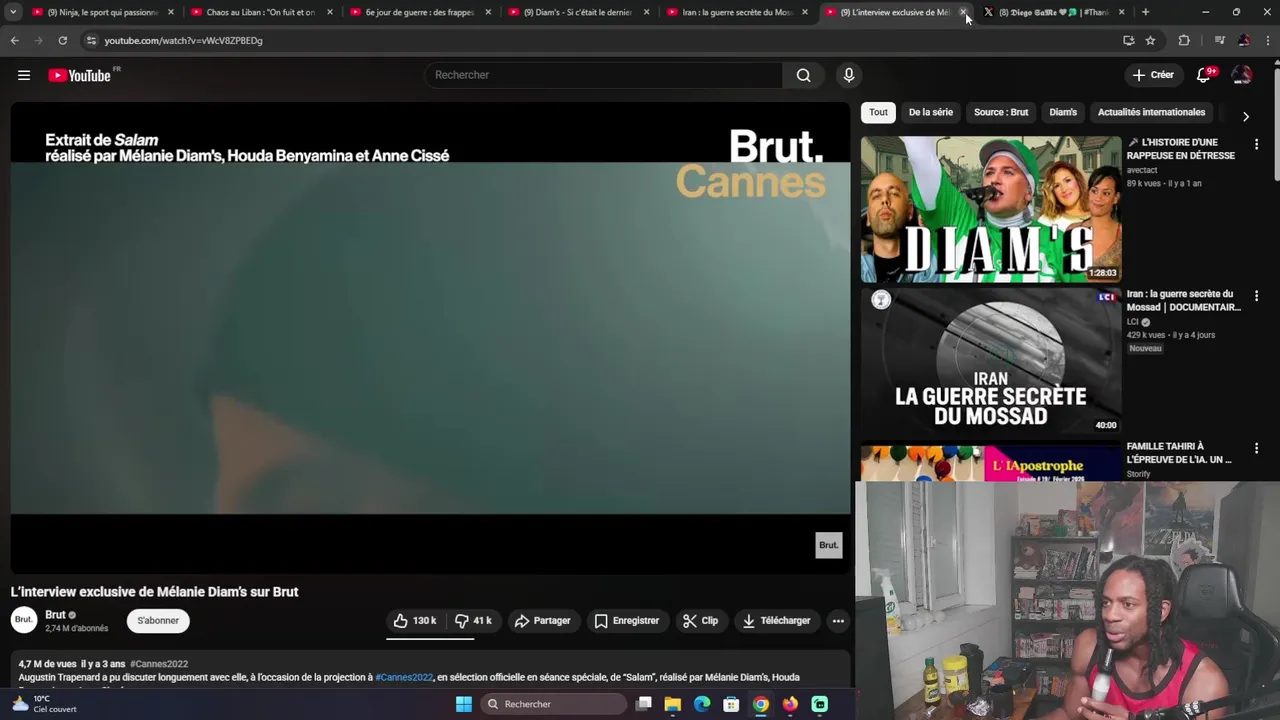
Task: Open the Brut channel avatar
Action: (x=24, y=620)
